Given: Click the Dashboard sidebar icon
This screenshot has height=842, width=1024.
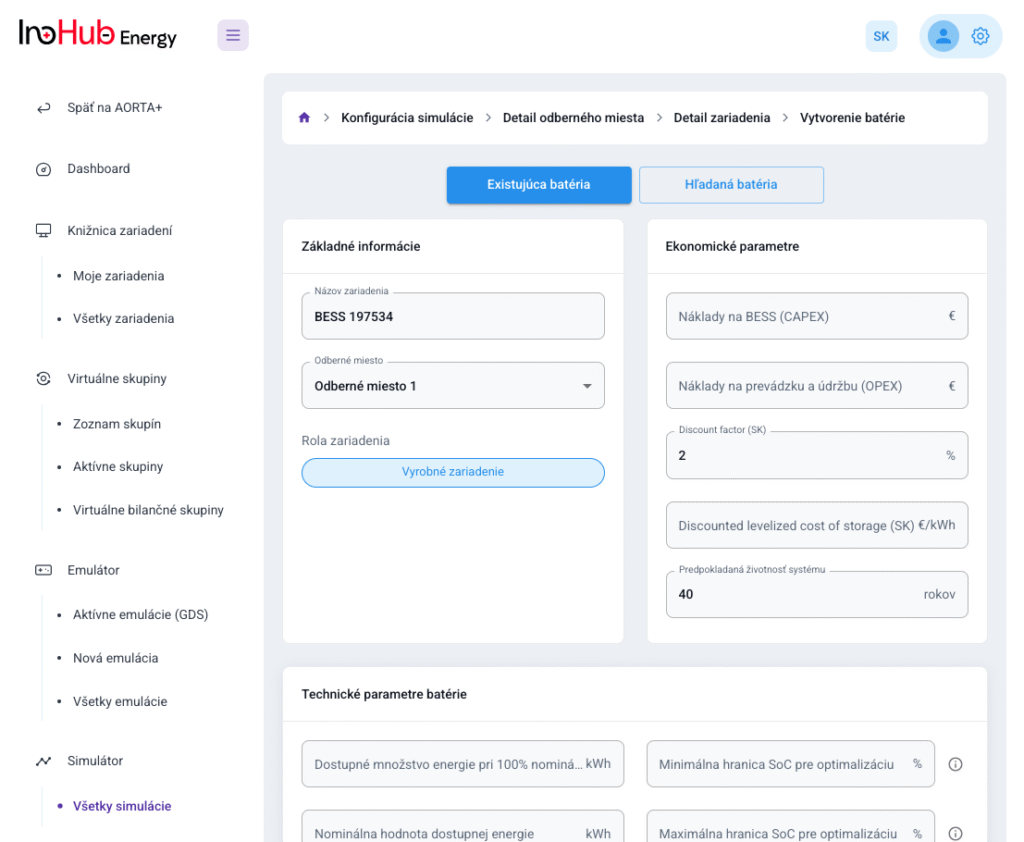Looking at the screenshot, I should pos(43,169).
